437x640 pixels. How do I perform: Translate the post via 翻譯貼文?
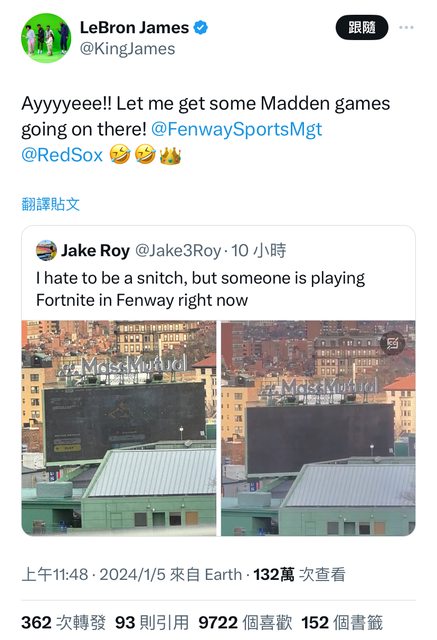(x=51, y=204)
